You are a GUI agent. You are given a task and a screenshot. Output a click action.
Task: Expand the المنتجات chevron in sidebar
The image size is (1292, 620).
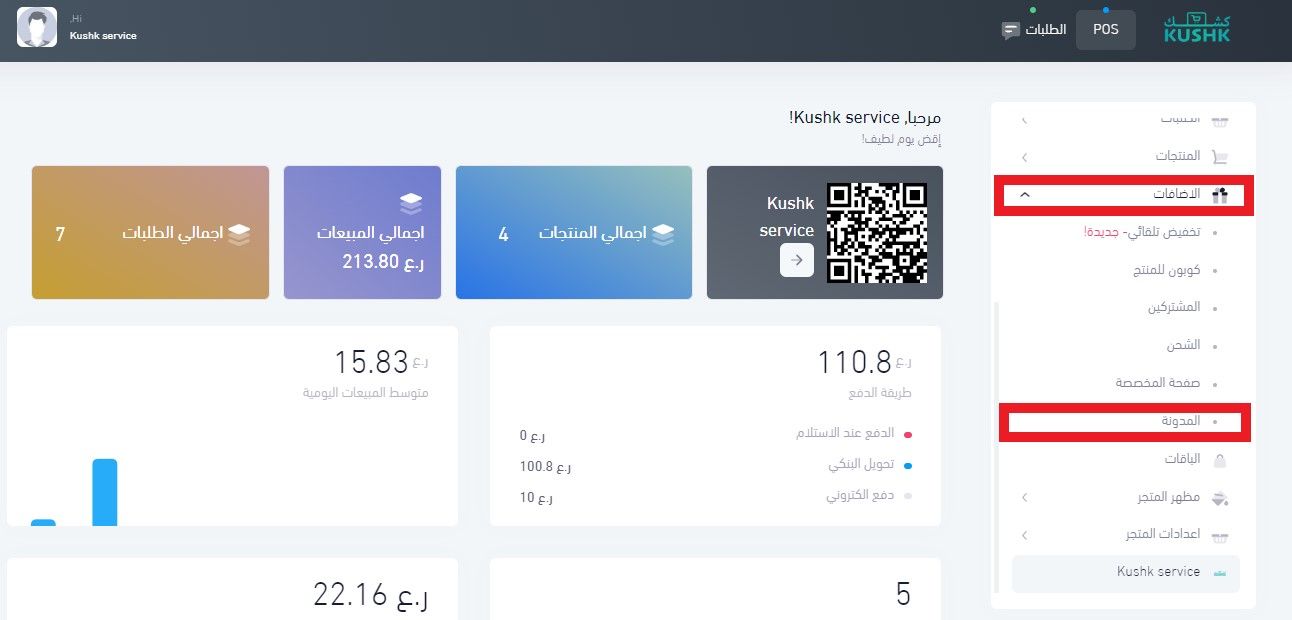[1024, 158]
